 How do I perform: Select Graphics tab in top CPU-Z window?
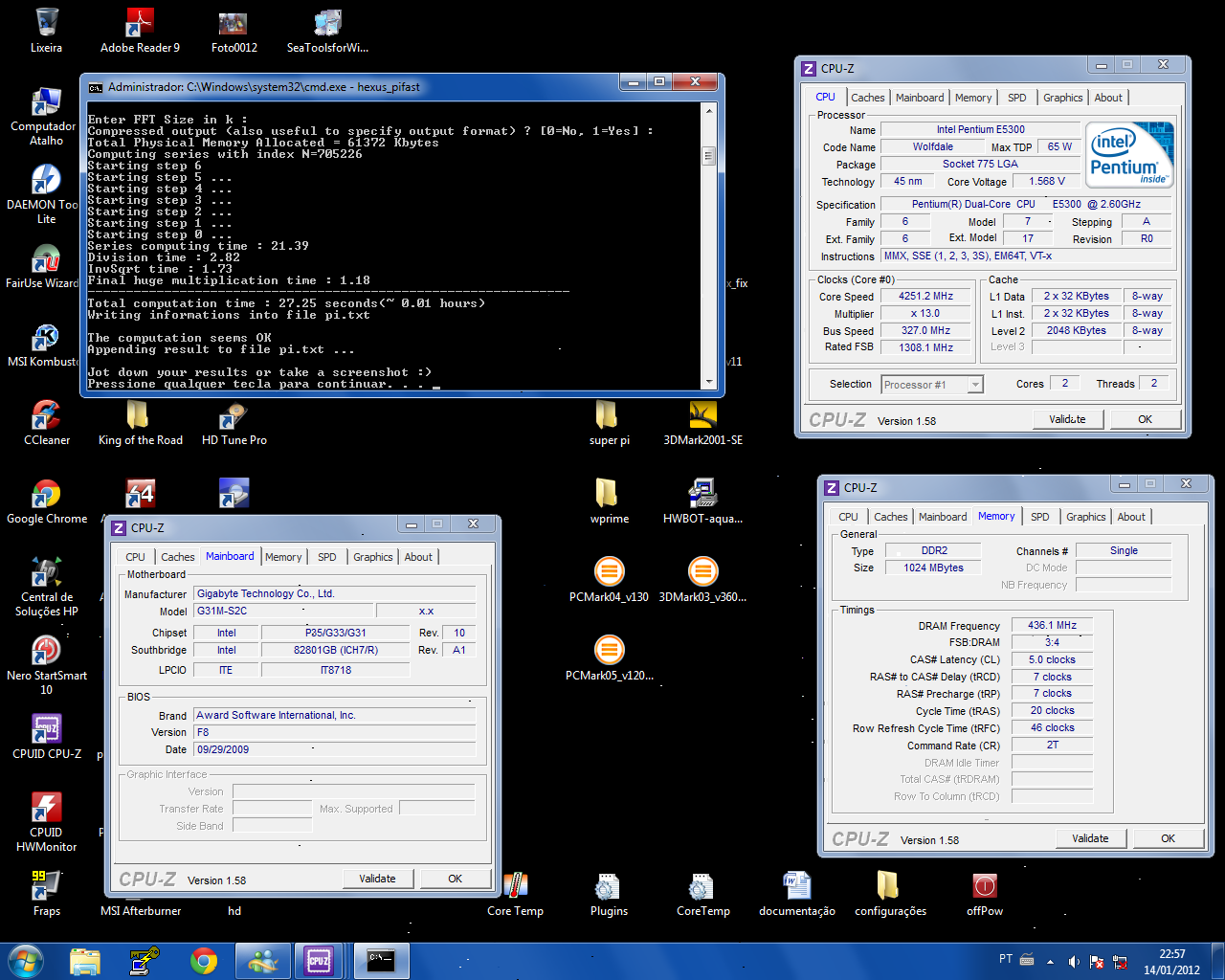pos(1063,98)
